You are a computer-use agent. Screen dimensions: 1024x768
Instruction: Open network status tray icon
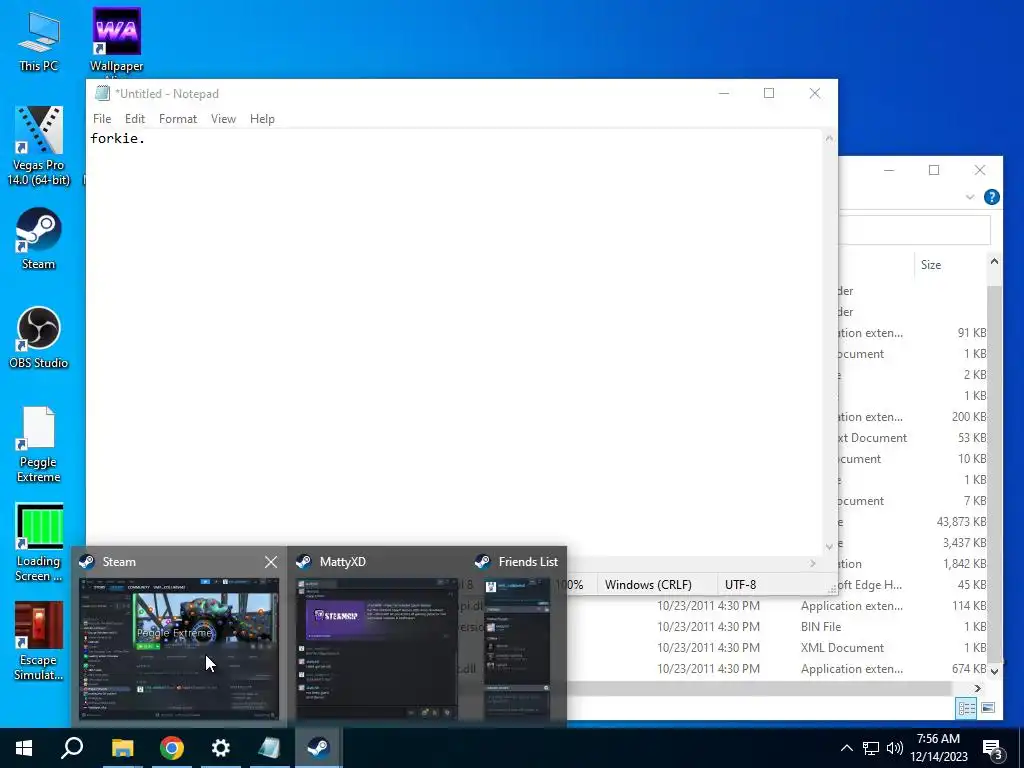tap(871, 748)
